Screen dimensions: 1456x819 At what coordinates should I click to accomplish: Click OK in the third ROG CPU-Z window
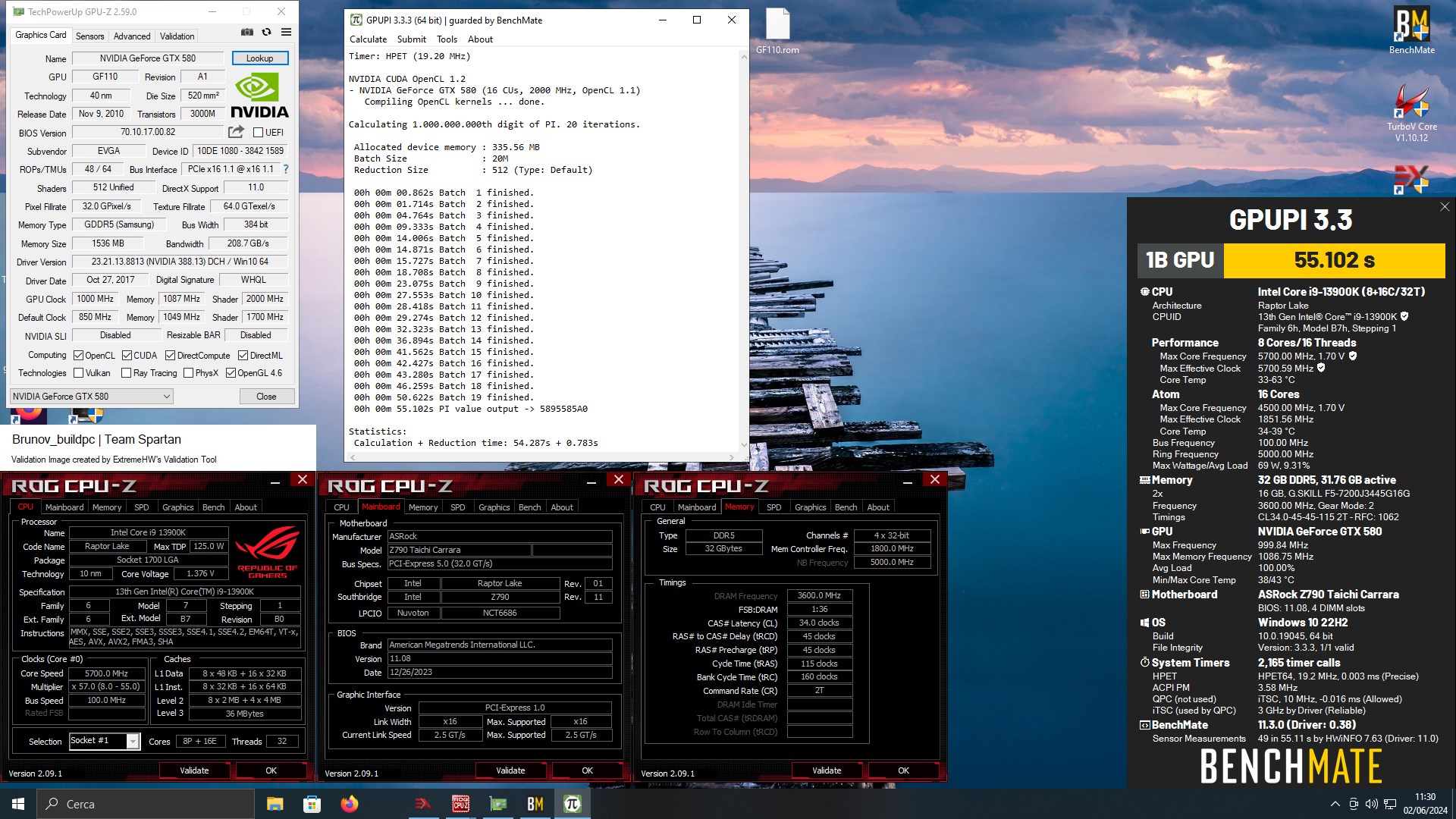click(x=903, y=770)
